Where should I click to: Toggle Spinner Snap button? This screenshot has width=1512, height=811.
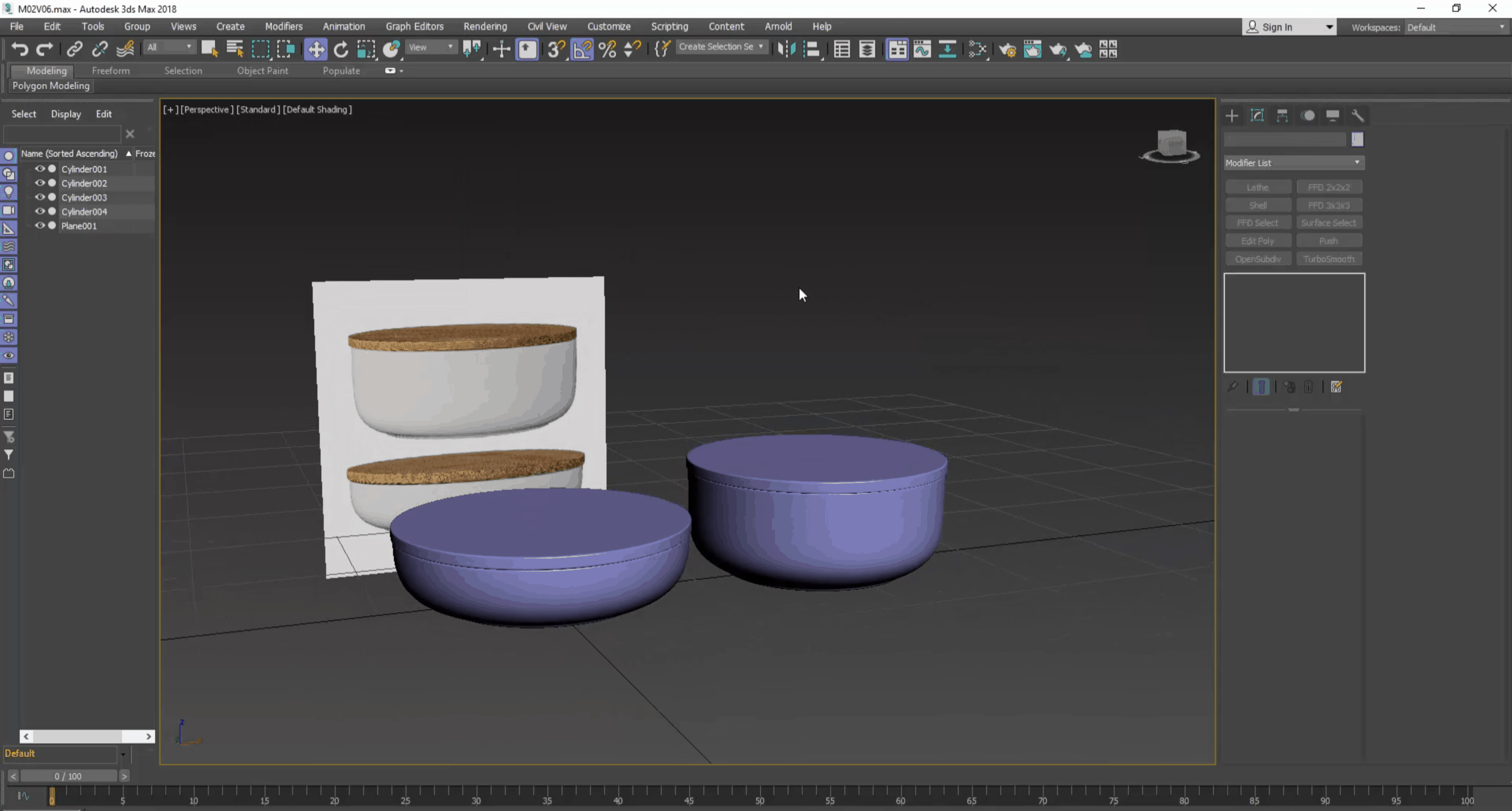click(632, 49)
